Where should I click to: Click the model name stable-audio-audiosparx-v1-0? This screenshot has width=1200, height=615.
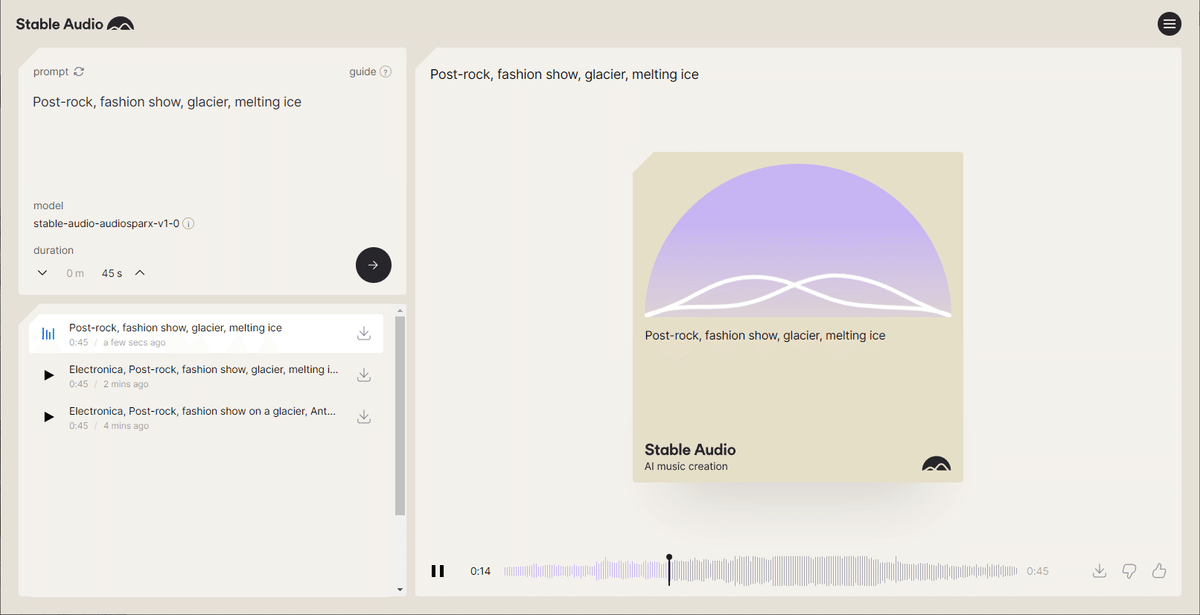coord(106,224)
